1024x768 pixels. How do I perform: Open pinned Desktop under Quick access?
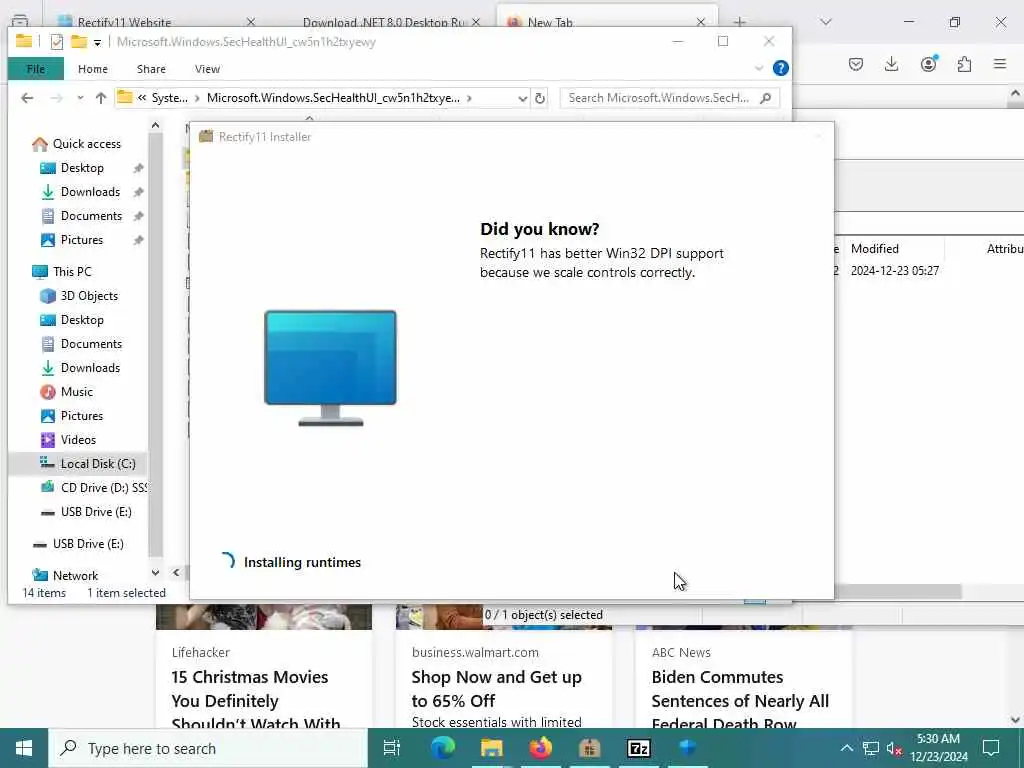(x=82, y=168)
